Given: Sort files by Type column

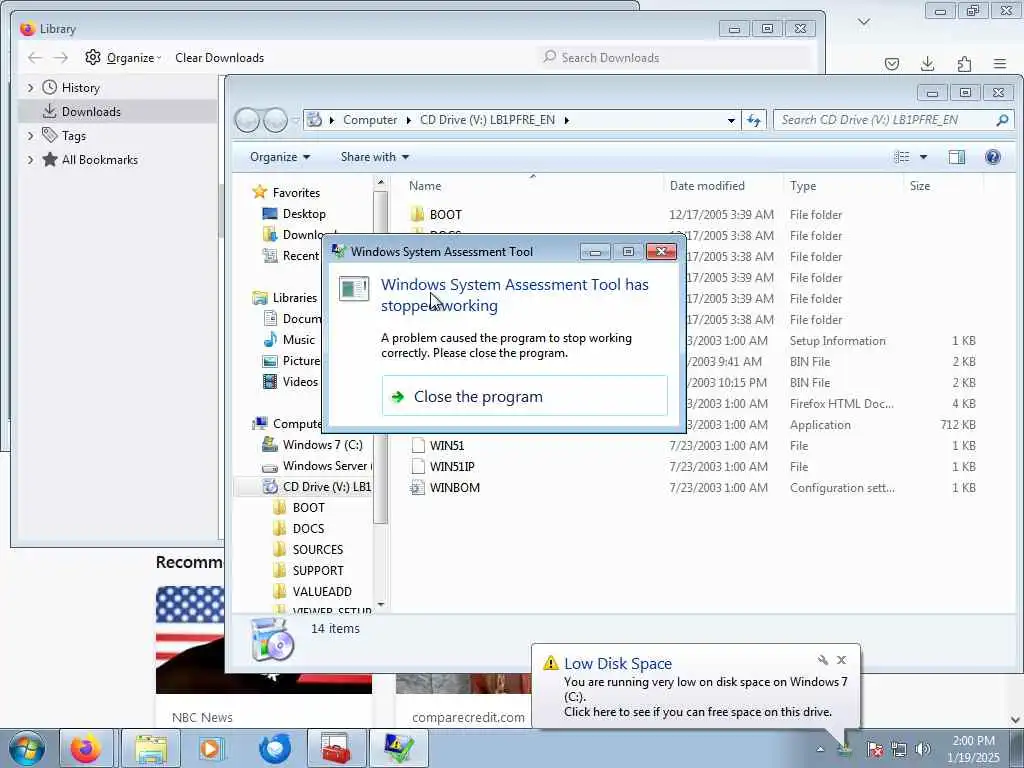Looking at the screenshot, I should pos(803,185).
